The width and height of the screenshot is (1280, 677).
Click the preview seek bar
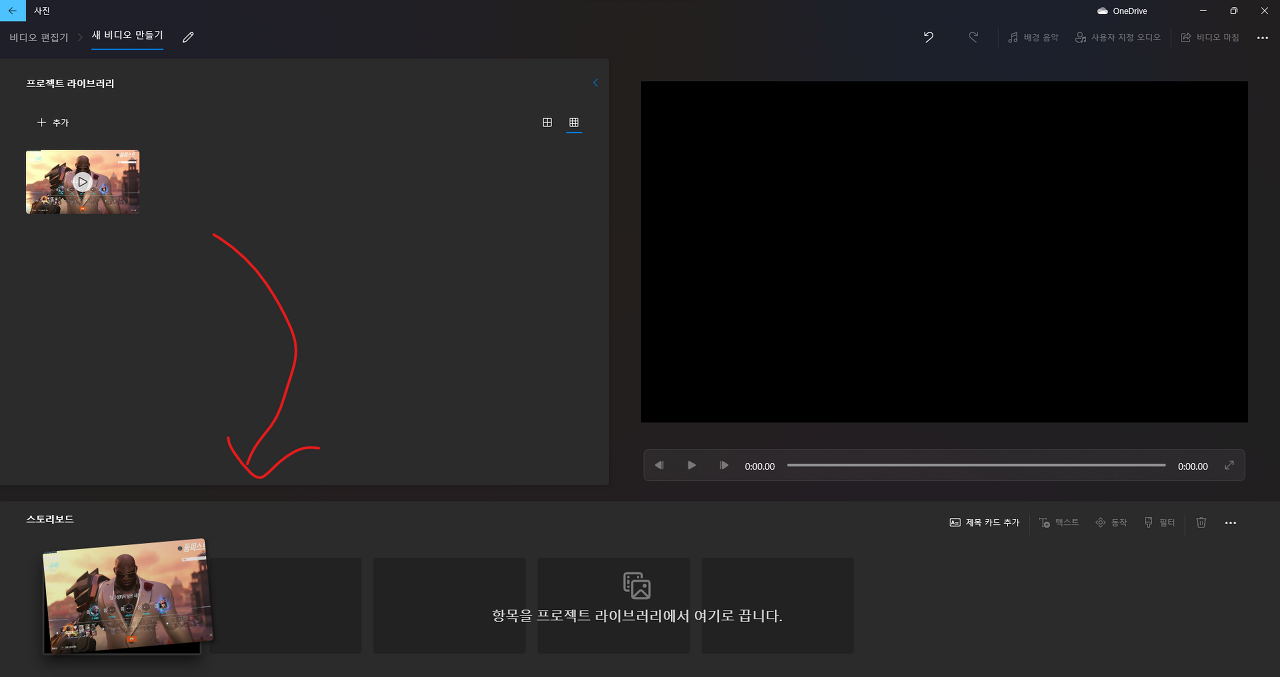point(976,465)
